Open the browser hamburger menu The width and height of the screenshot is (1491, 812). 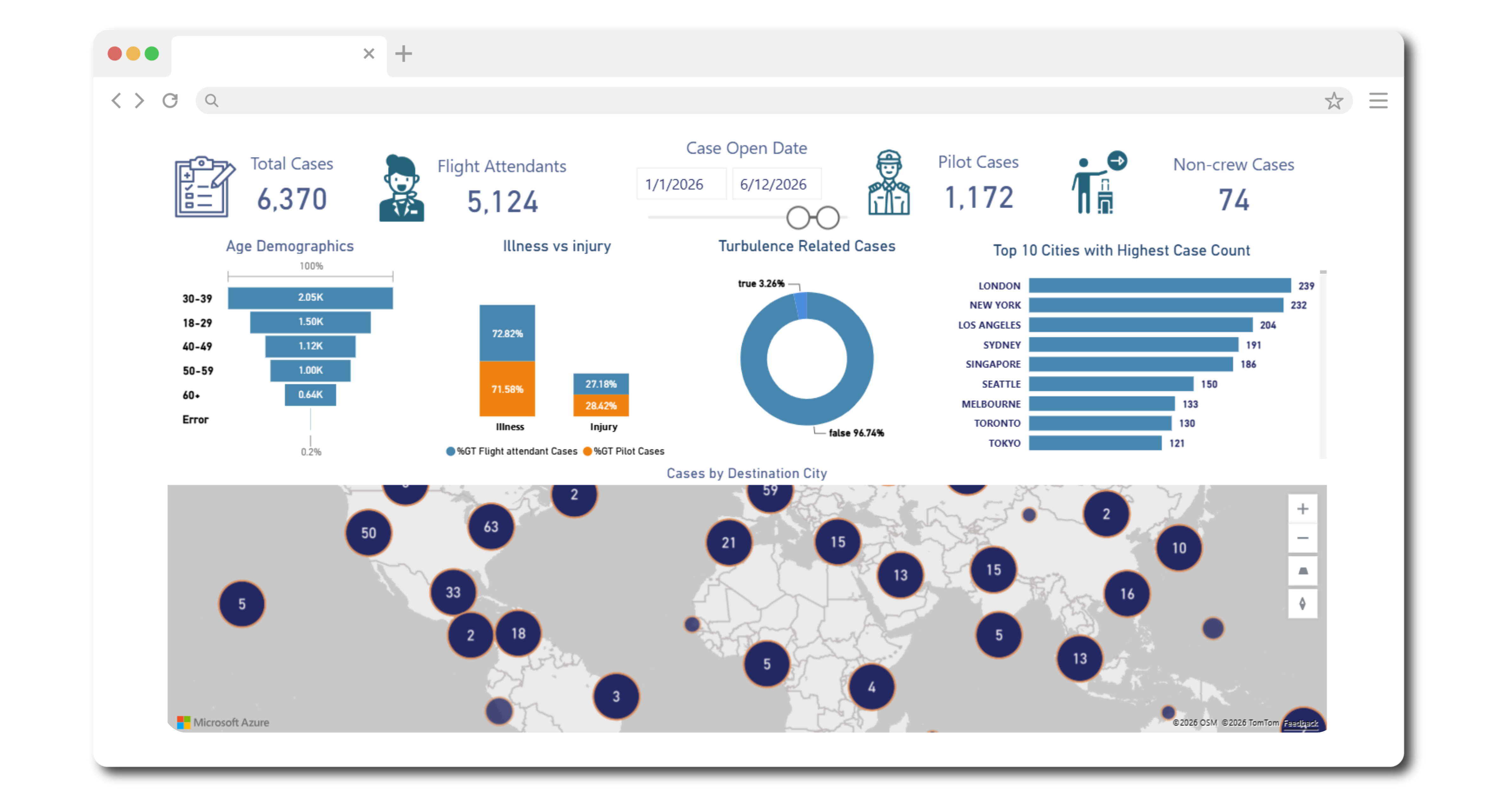(1378, 101)
